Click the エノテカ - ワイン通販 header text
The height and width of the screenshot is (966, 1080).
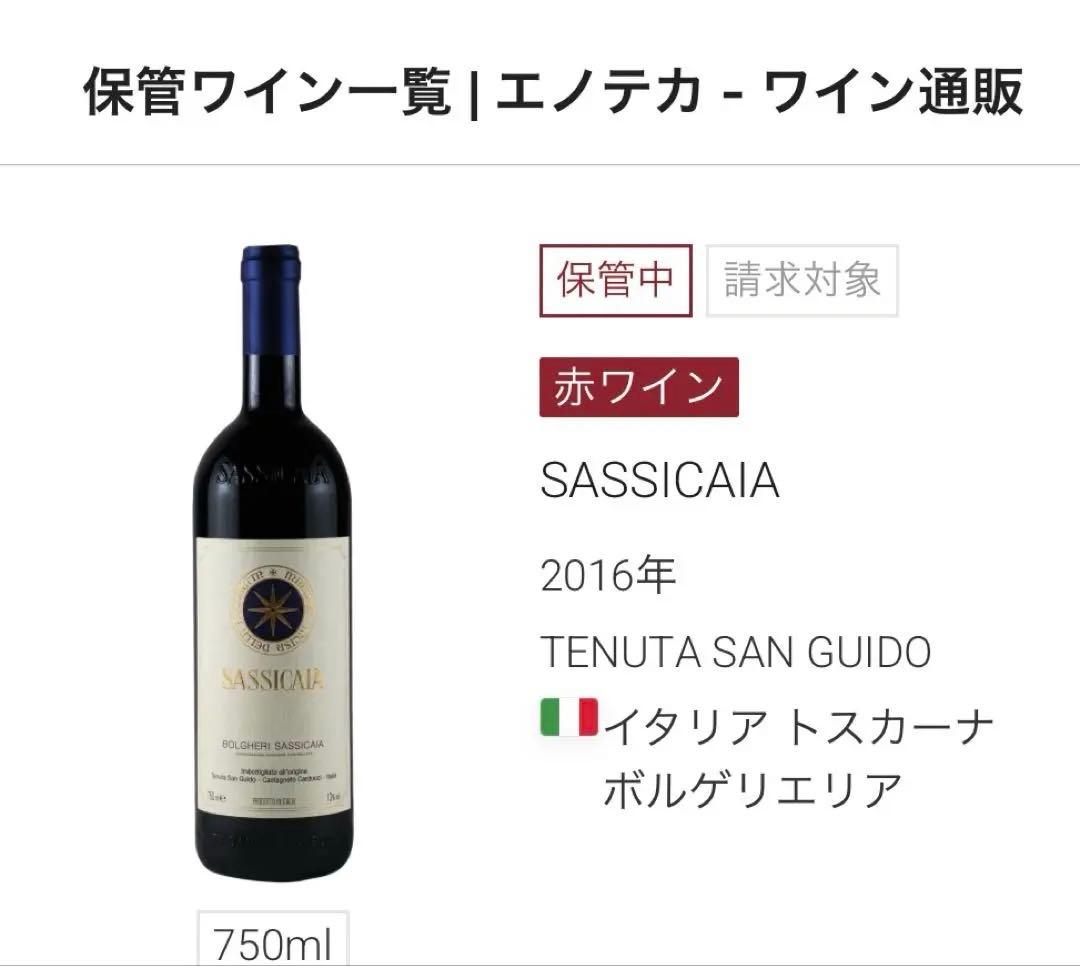click(x=760, y=92)
